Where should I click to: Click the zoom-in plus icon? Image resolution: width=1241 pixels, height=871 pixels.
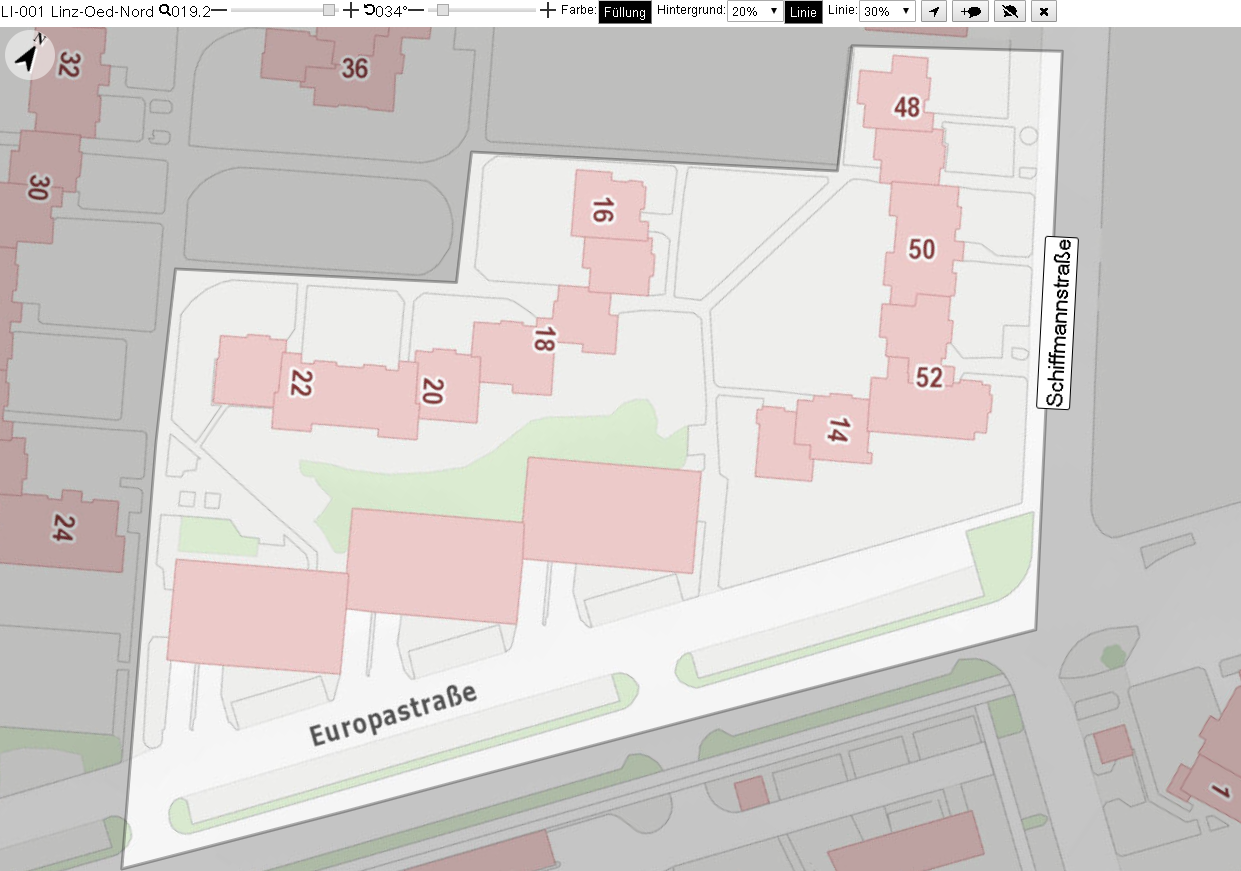(350, 11)
